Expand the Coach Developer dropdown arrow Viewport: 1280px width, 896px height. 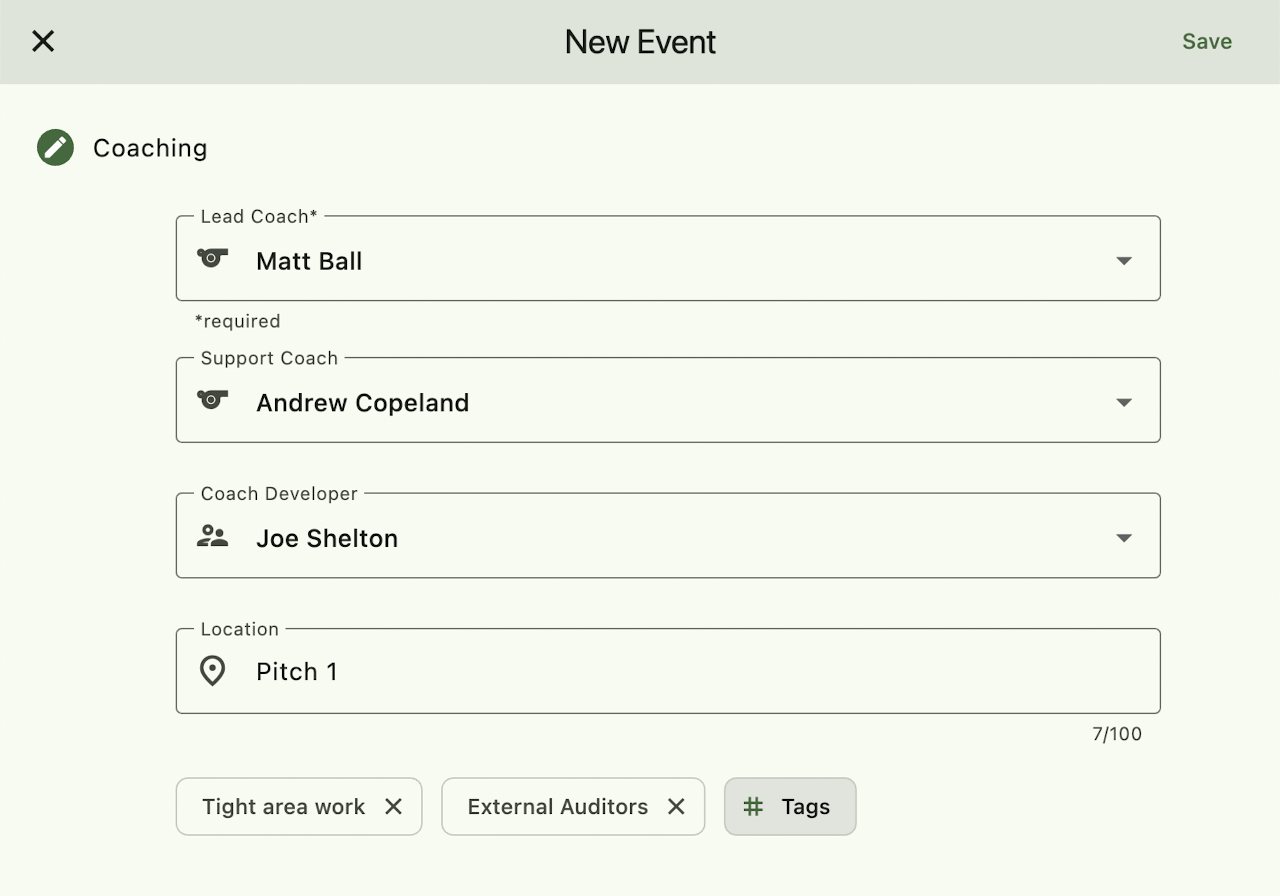1124,538
